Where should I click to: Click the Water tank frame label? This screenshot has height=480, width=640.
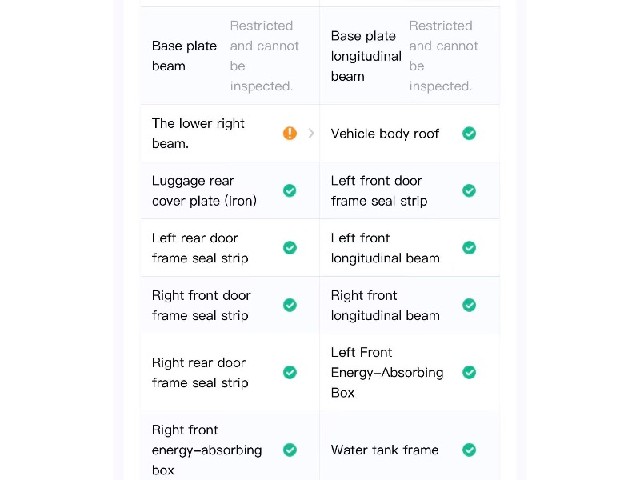[384, 450]
